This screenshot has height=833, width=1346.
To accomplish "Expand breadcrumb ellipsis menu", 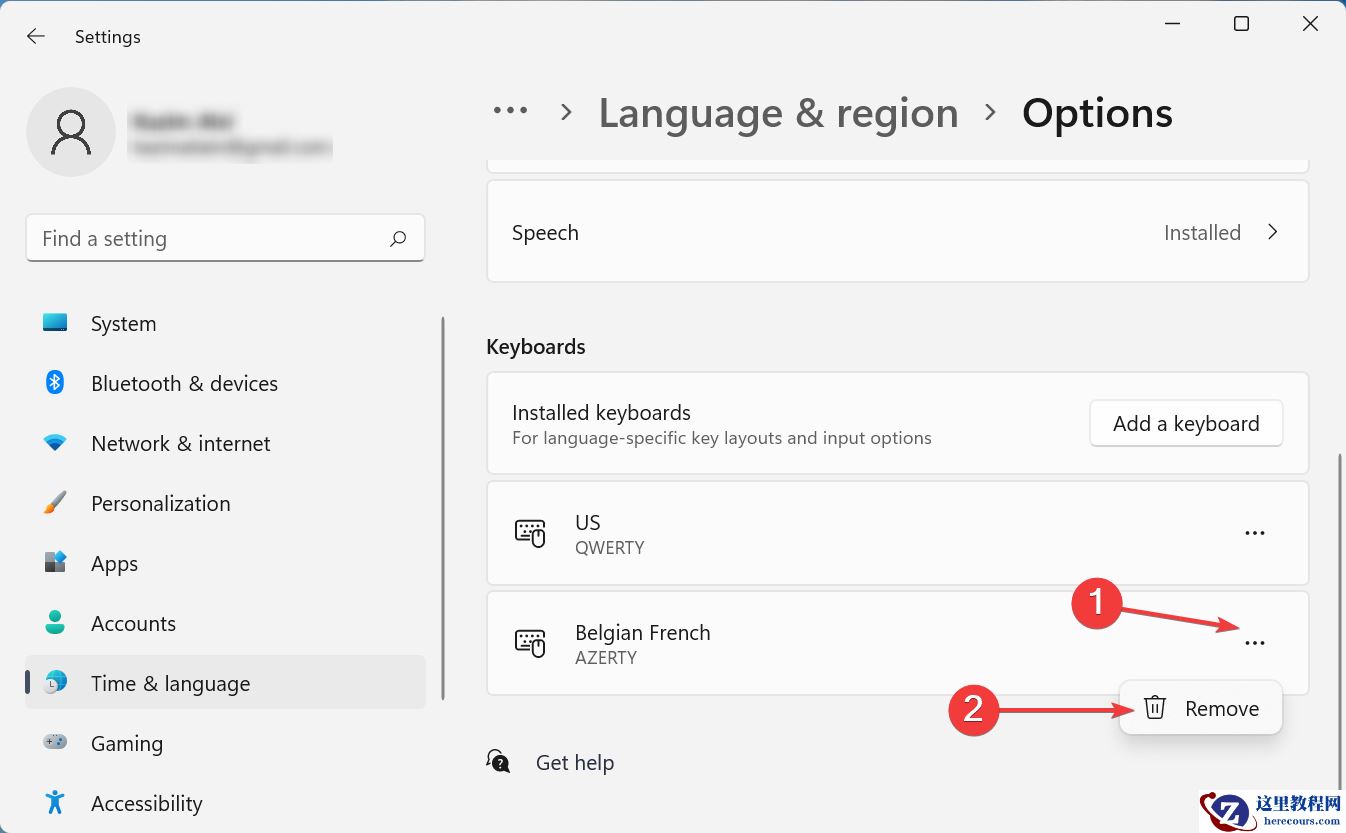I will [510, 112].
